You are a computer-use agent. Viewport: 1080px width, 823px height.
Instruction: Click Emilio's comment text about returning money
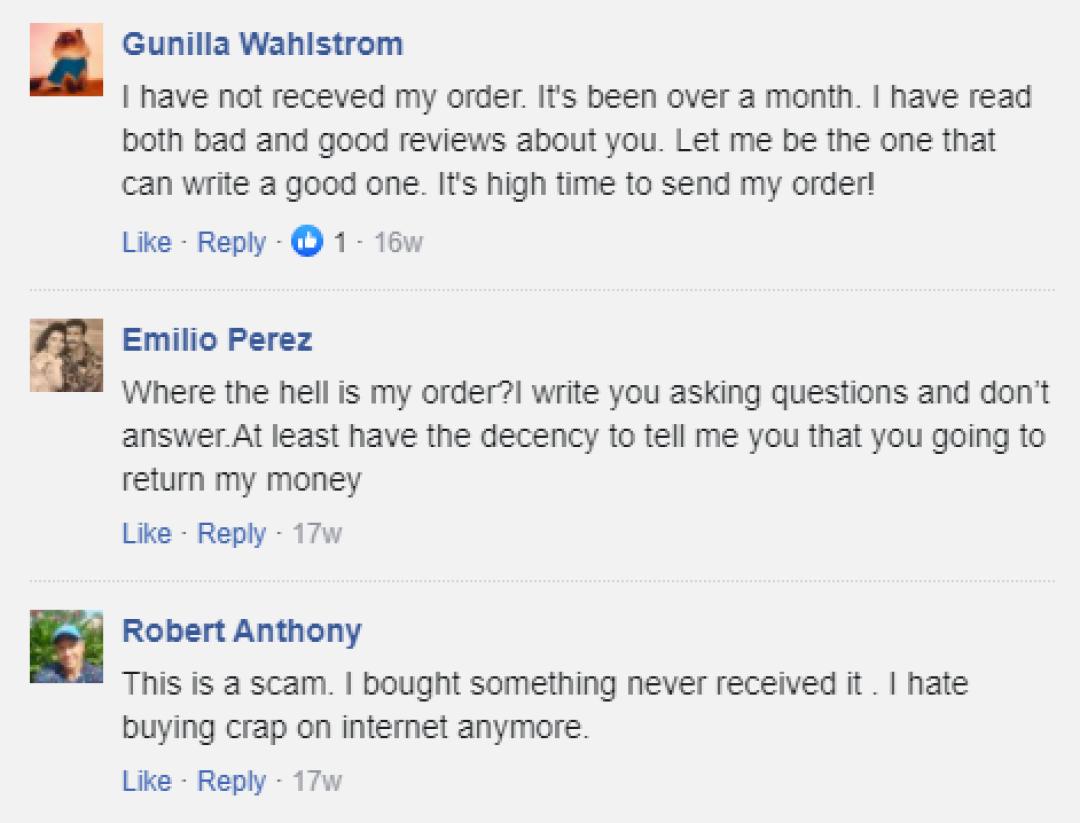[584, 437]
